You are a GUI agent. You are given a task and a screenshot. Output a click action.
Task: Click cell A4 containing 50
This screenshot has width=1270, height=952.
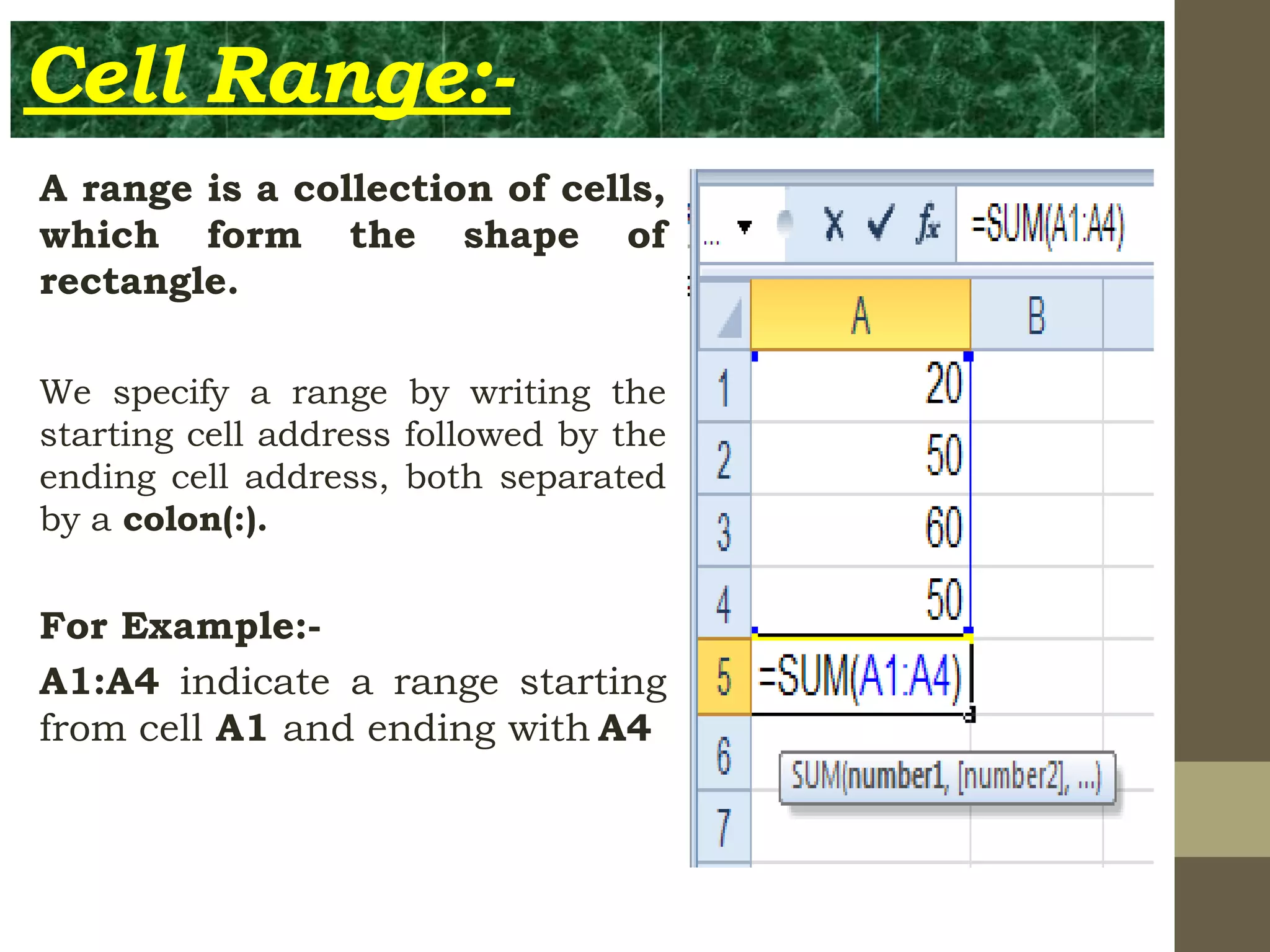tap(861, 602)
